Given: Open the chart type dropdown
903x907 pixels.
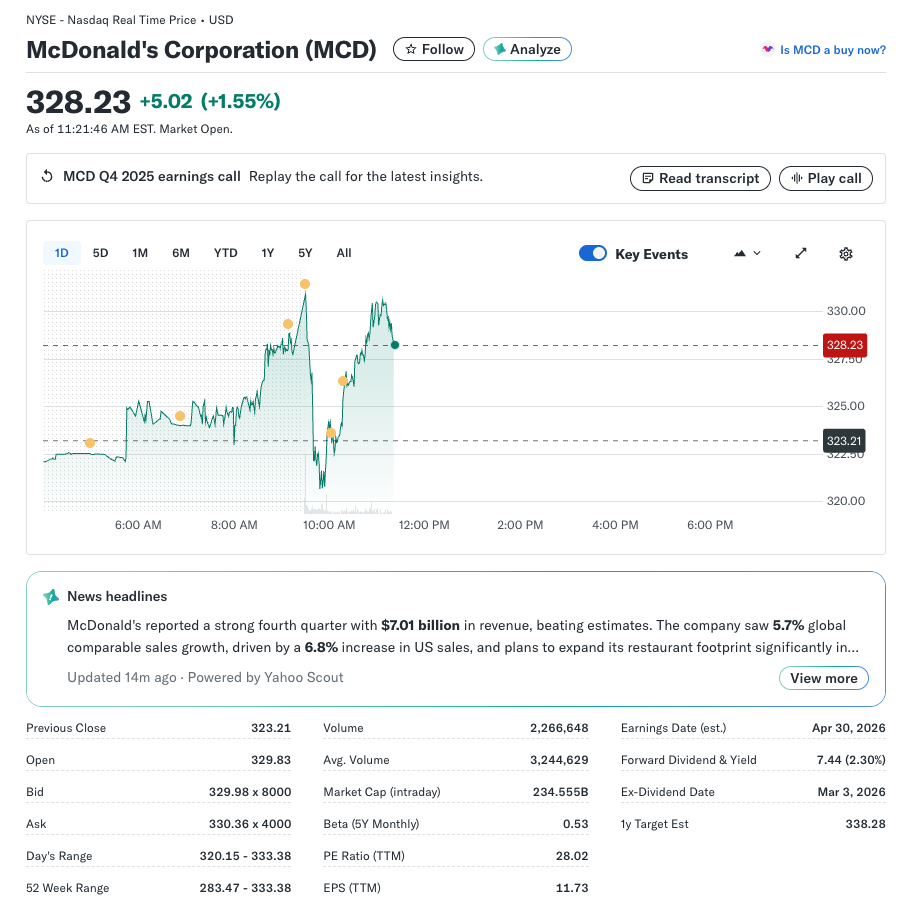Looking at the screenshot, I should tap(747, 254).
